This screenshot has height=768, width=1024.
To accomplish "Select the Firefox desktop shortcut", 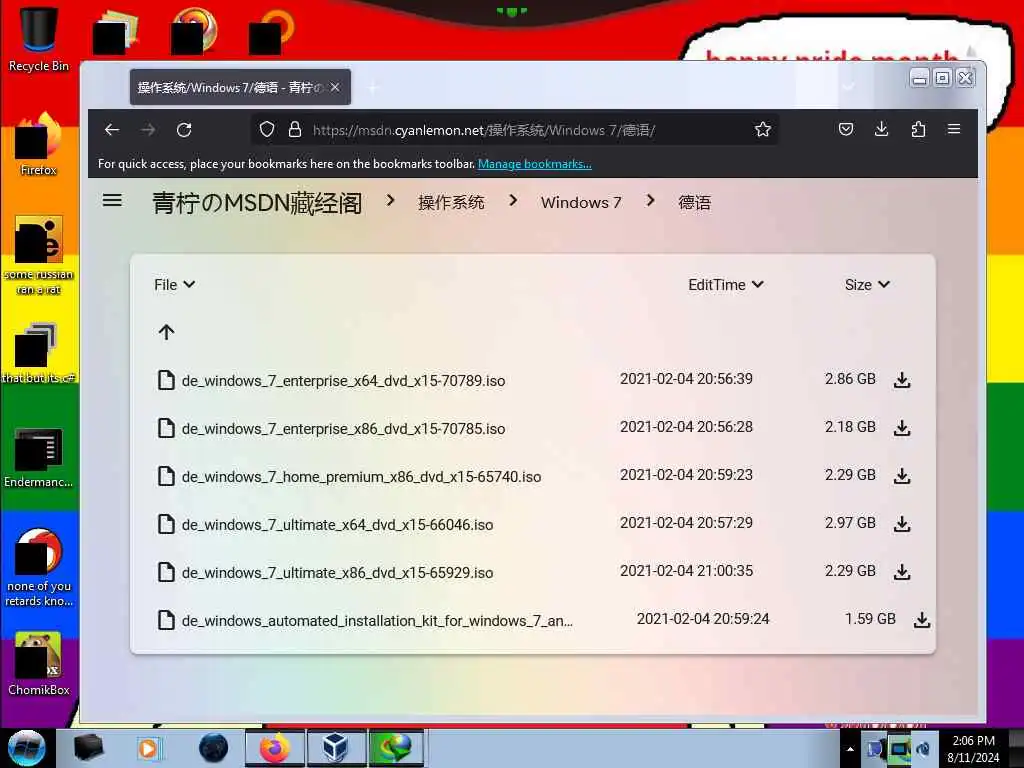I will [39, 145].
